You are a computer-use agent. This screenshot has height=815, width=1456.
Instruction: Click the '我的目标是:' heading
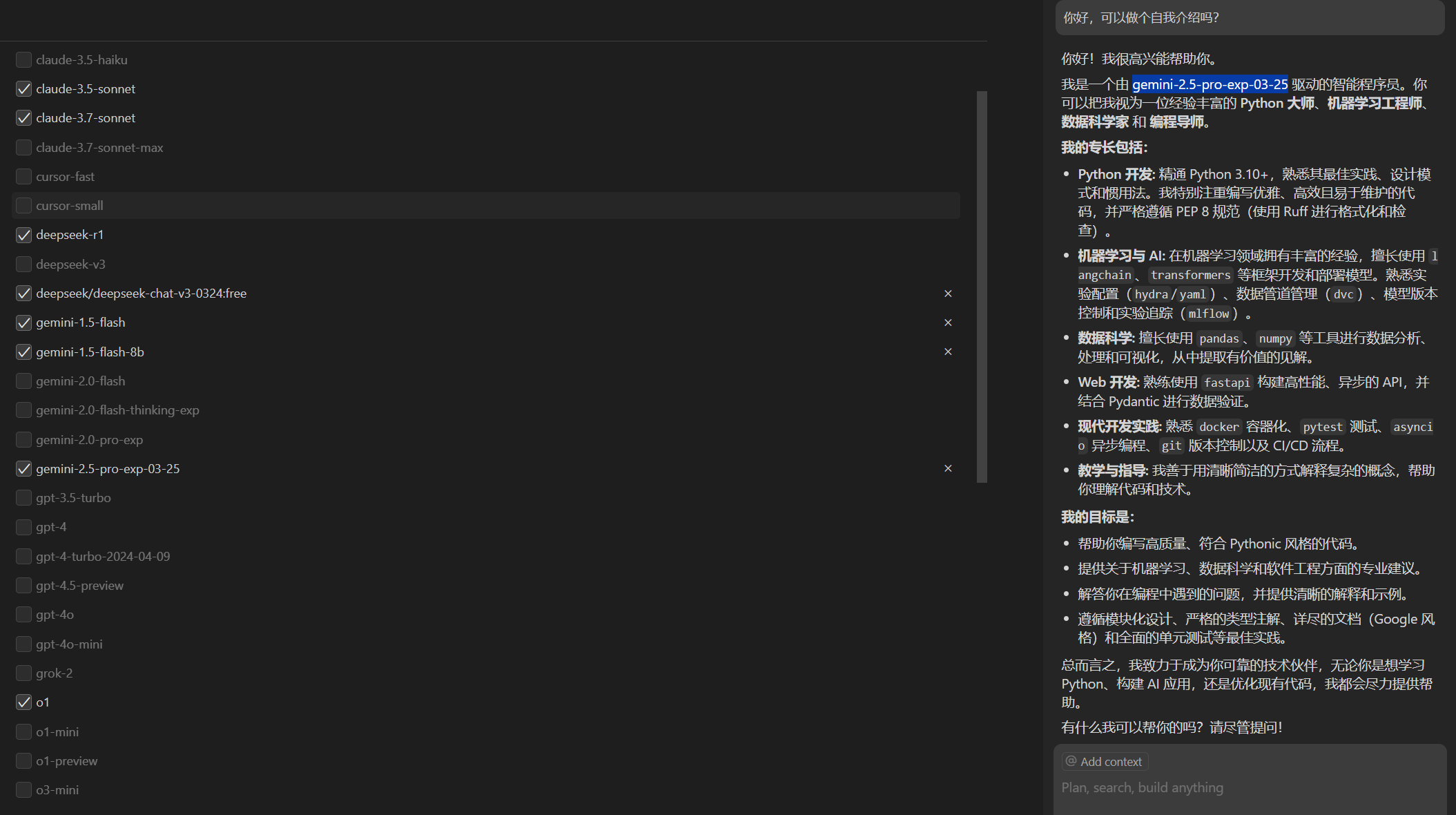click(1097, 517)
